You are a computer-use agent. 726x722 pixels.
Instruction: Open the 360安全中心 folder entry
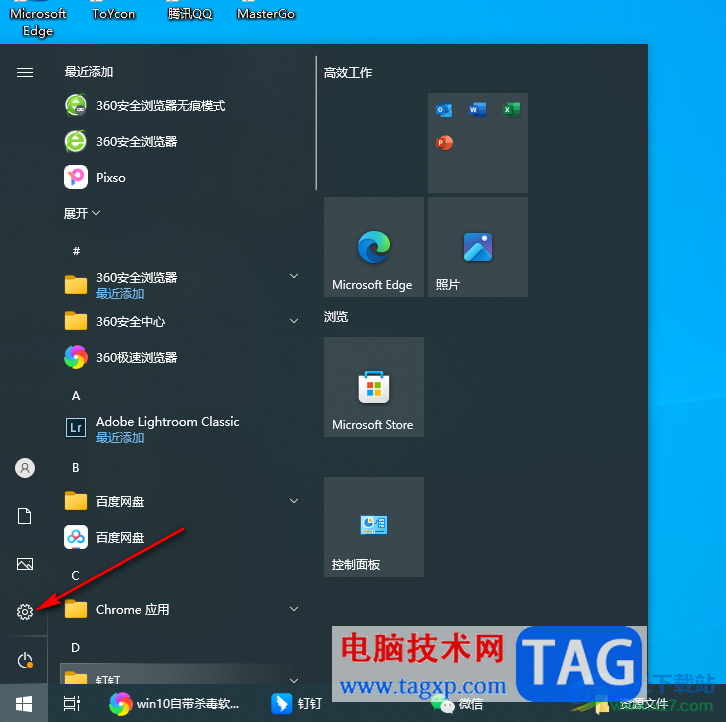coord(182,321)
